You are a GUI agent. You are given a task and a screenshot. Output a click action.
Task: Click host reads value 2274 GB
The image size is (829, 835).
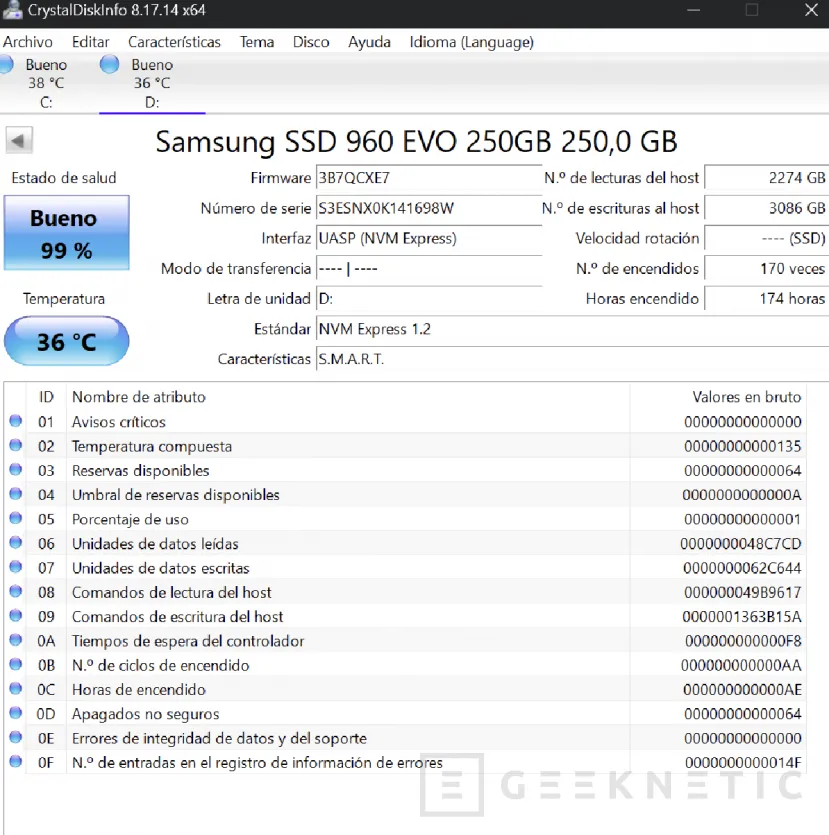pyautogui.click(x=767, y=178)
